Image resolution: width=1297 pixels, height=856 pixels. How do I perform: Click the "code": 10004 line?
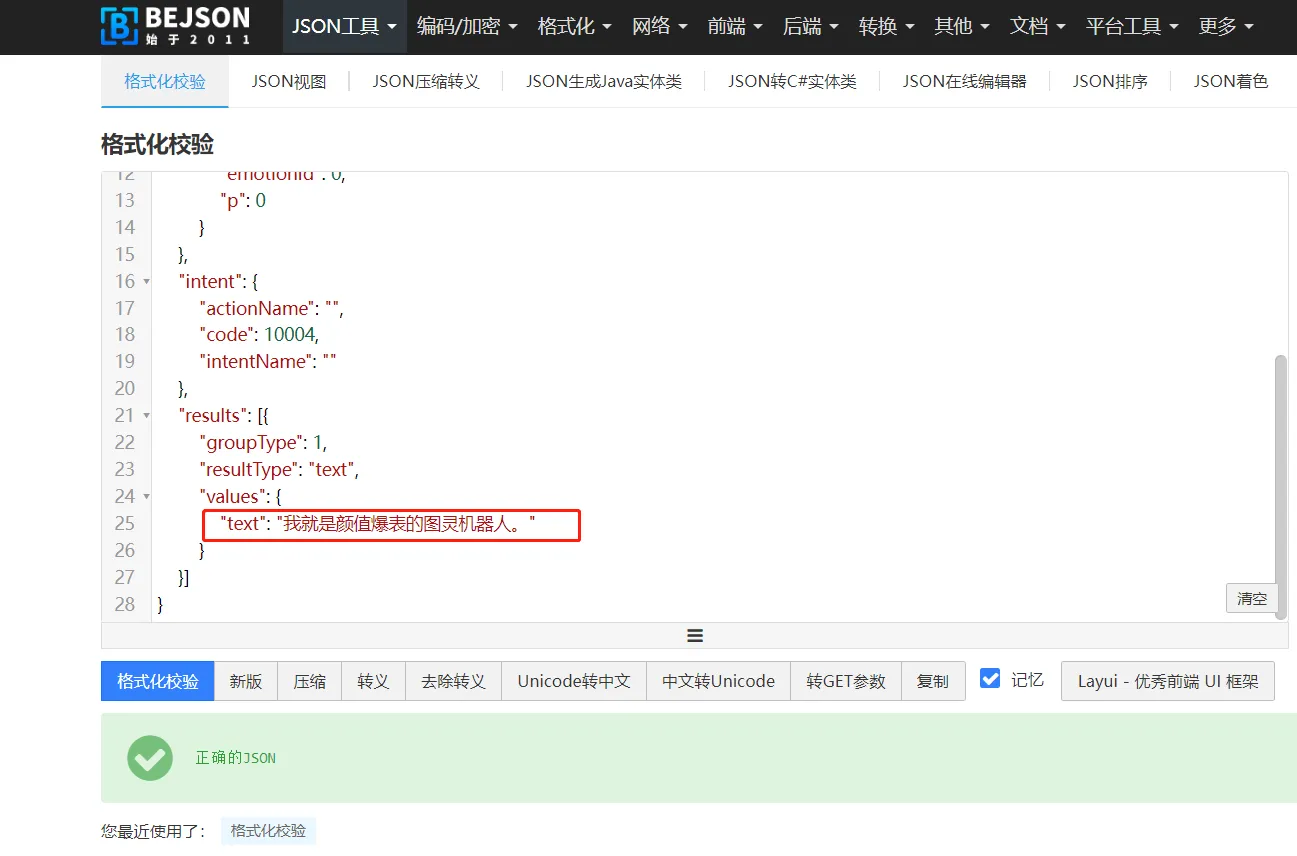pyautogui.click(x=259, y=335)
